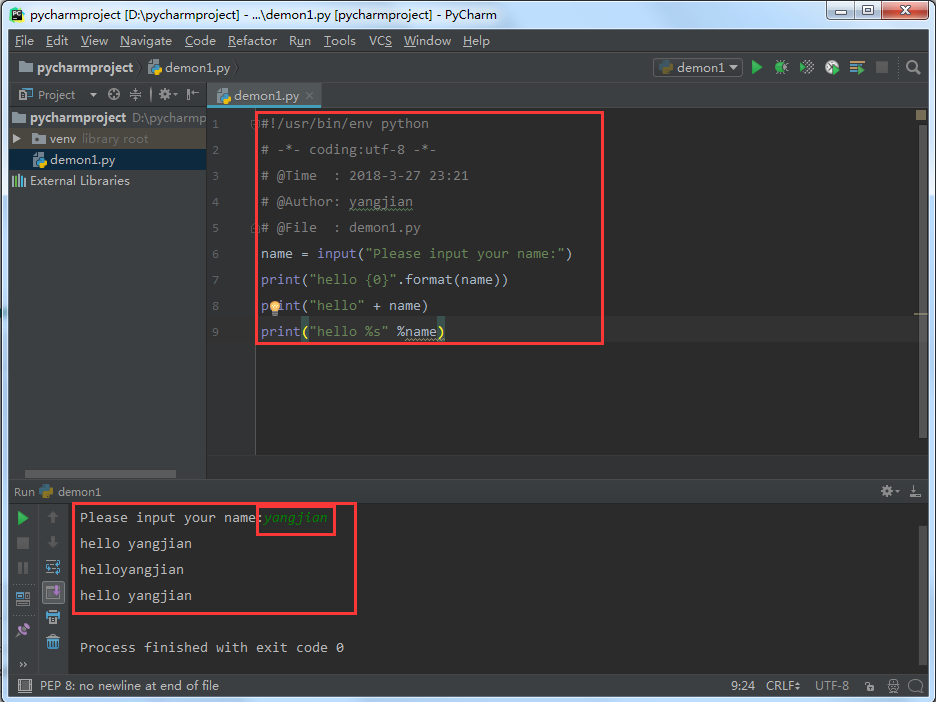This screenshot has width=936, height=702.
Task: Open Search Everywhere magnifier icon
Action: coord(913,67)
